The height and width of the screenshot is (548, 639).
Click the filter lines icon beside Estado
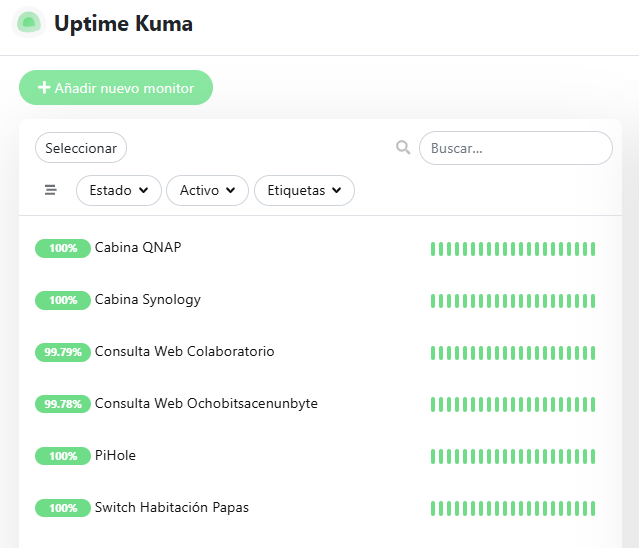coord(51,190)
